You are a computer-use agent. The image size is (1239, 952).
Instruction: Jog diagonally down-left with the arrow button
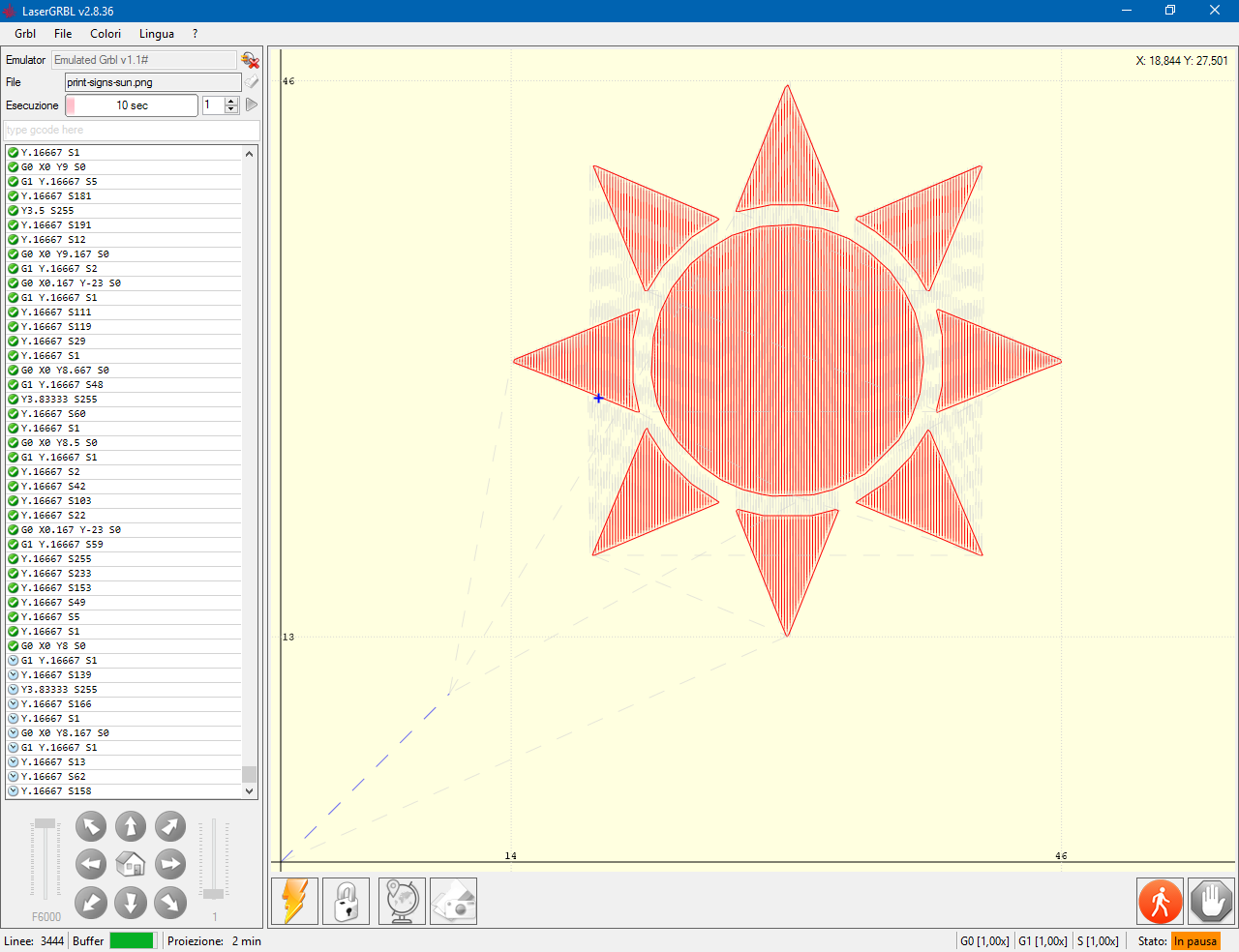pos(91,903)
